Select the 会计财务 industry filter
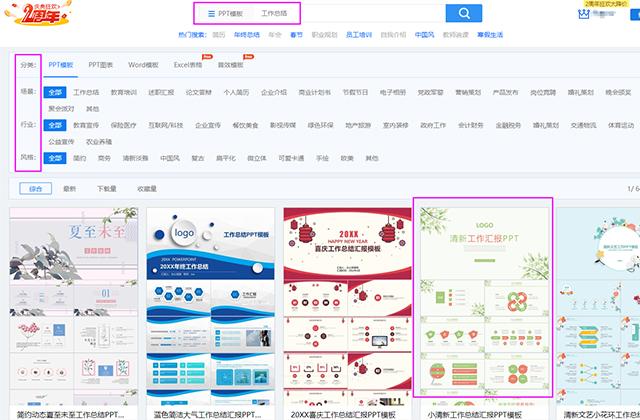This screenshot has width=640, height=420. tap(471, 125)
